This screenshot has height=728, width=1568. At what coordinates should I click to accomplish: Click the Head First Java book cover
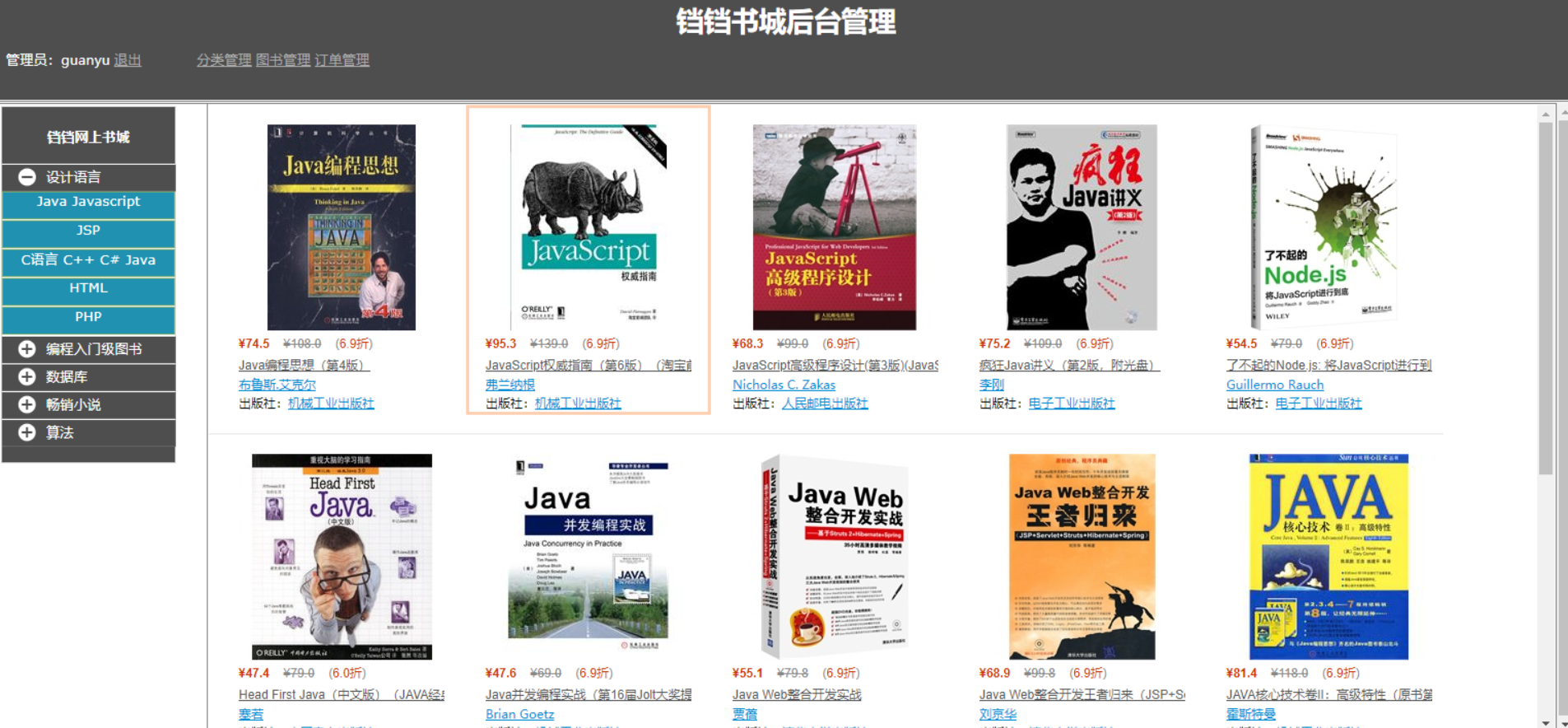342,557
